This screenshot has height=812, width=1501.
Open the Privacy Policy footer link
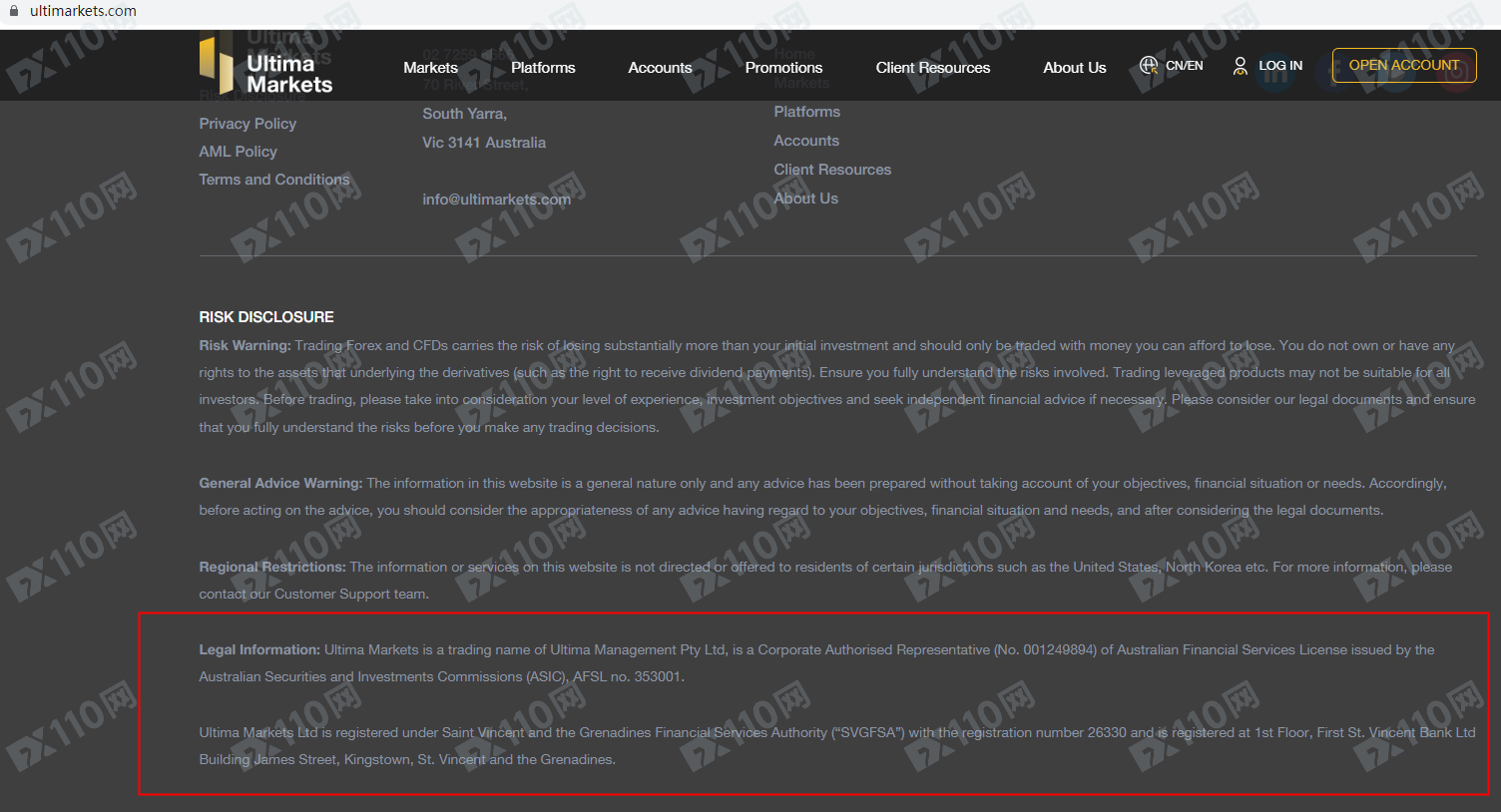tap(248, 124)
